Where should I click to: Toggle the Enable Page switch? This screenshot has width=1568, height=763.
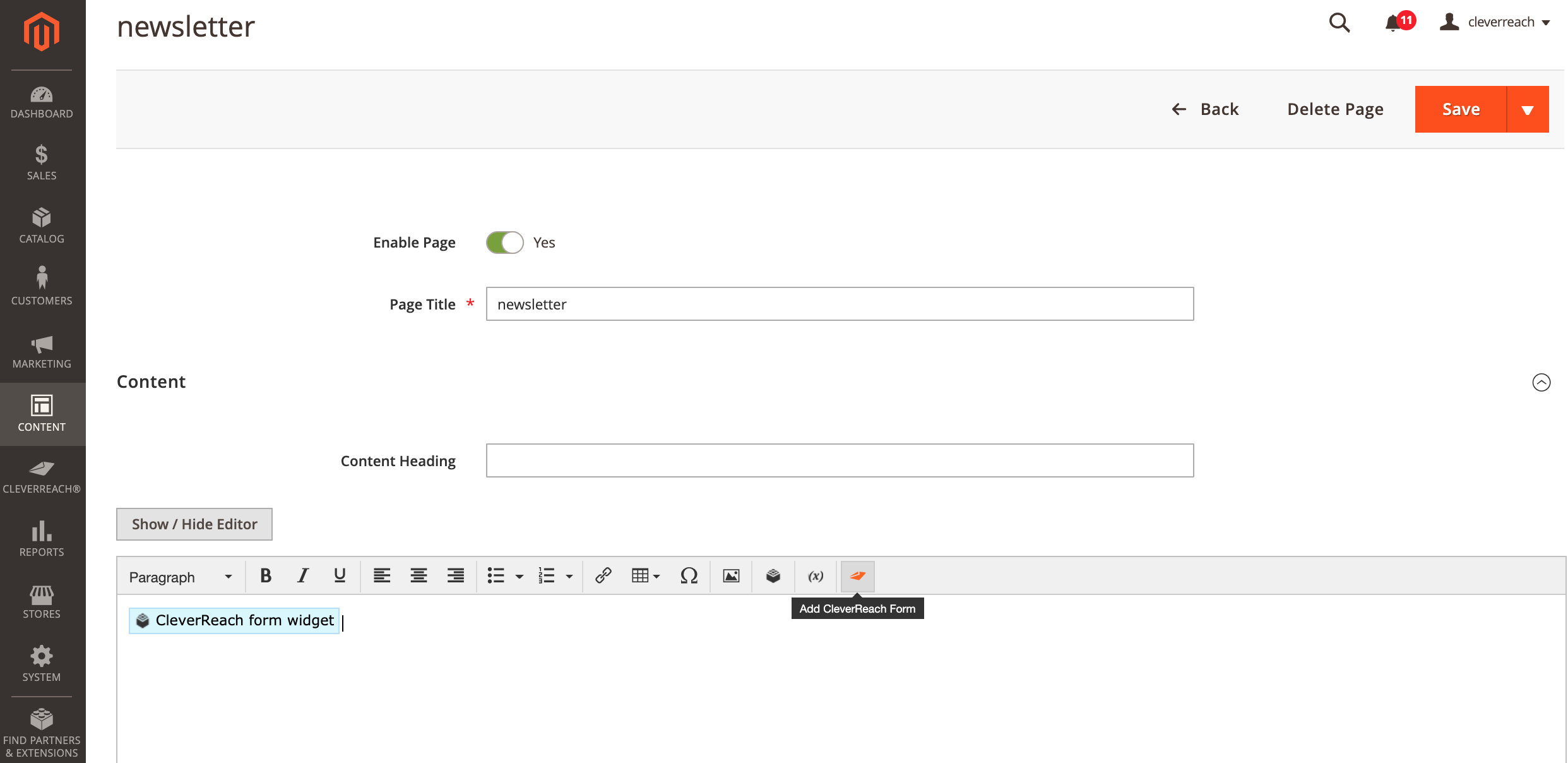pos(504,243)
